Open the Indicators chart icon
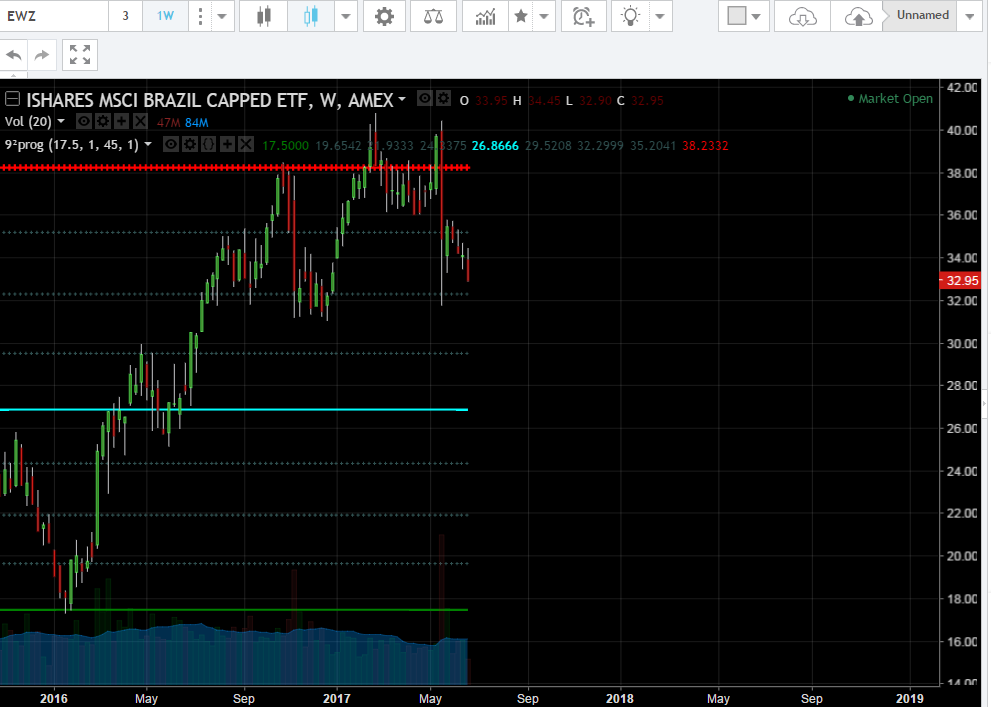The image size is (997, 707). coord(485,16)
